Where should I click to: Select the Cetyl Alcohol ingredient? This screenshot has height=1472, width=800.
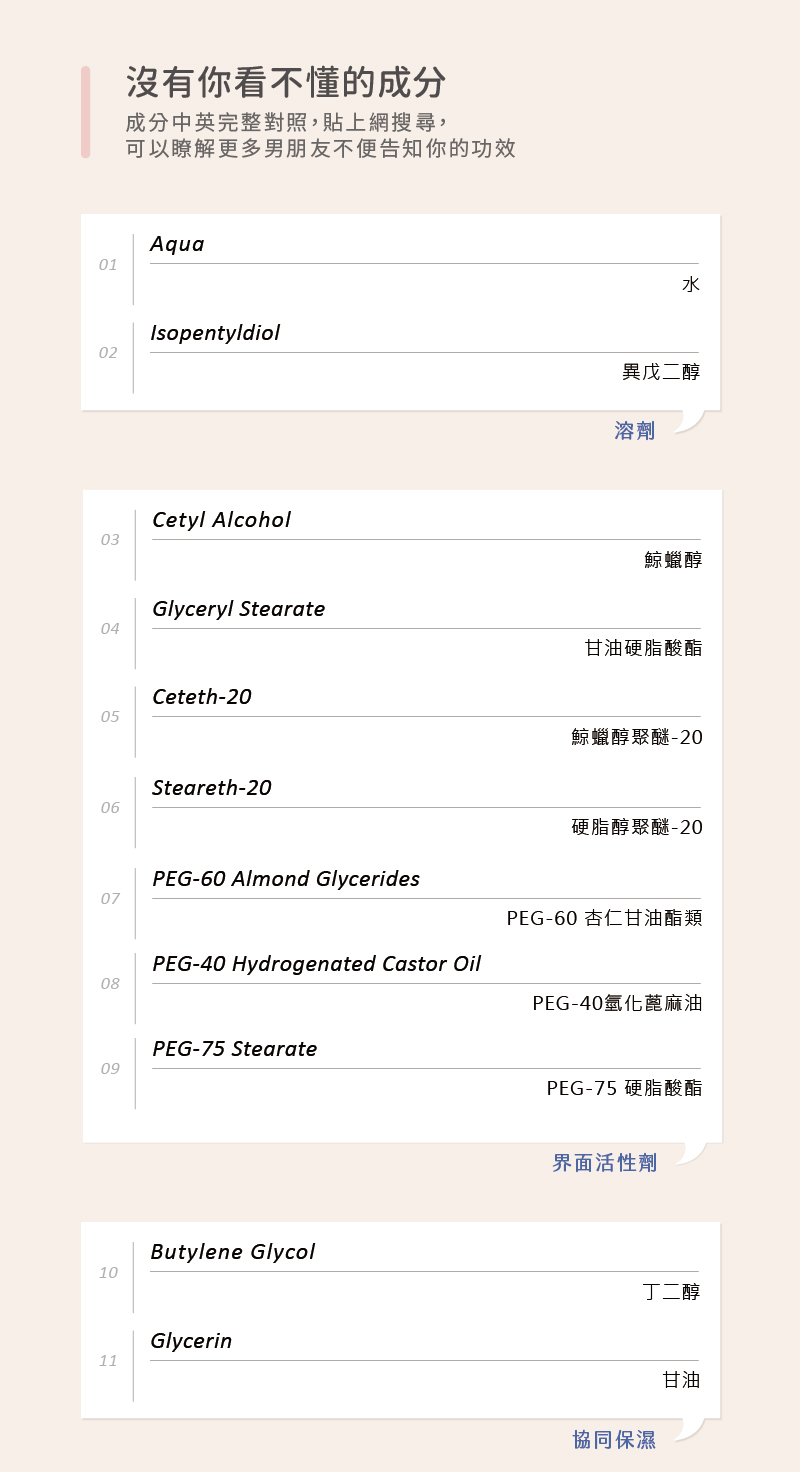click(x=221, y=520)
